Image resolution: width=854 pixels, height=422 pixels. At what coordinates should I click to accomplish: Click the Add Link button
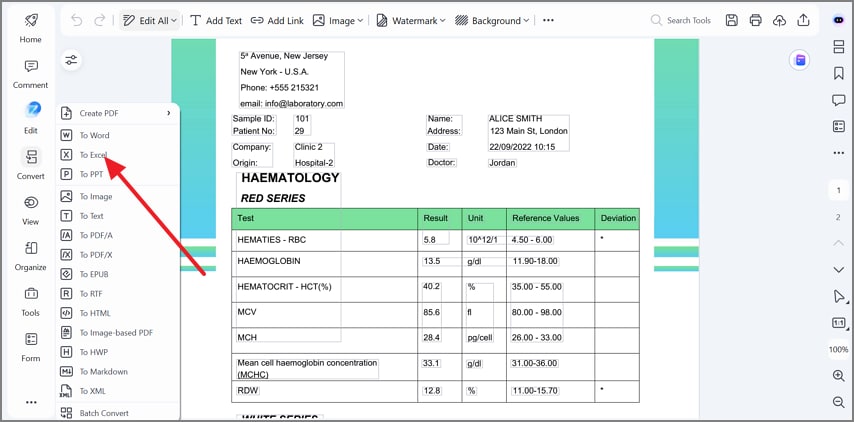click(277, 21)
